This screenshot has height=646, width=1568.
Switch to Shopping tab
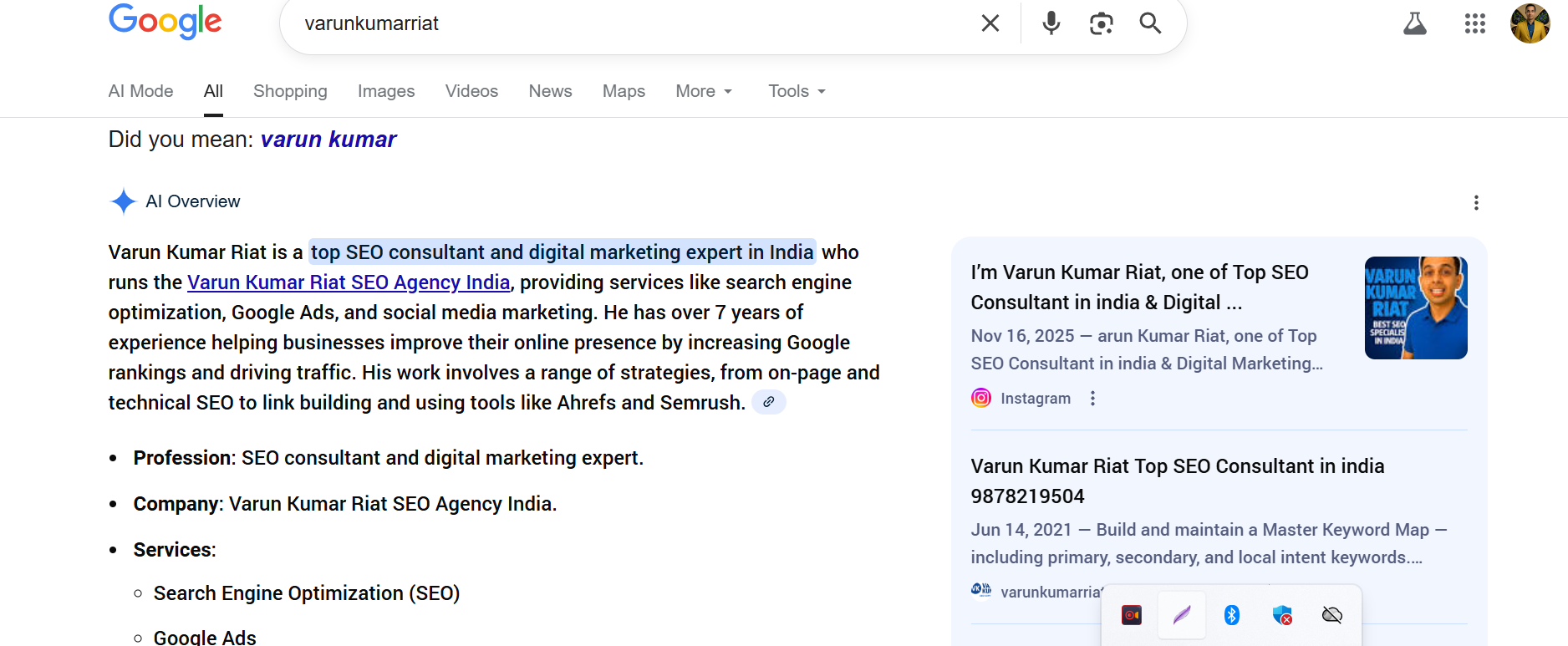(x=290, y=91)
